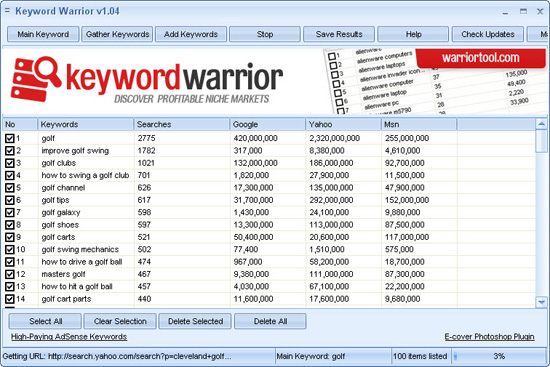Select the keyword 'improve golf swing'

click(x=75, y=151)
